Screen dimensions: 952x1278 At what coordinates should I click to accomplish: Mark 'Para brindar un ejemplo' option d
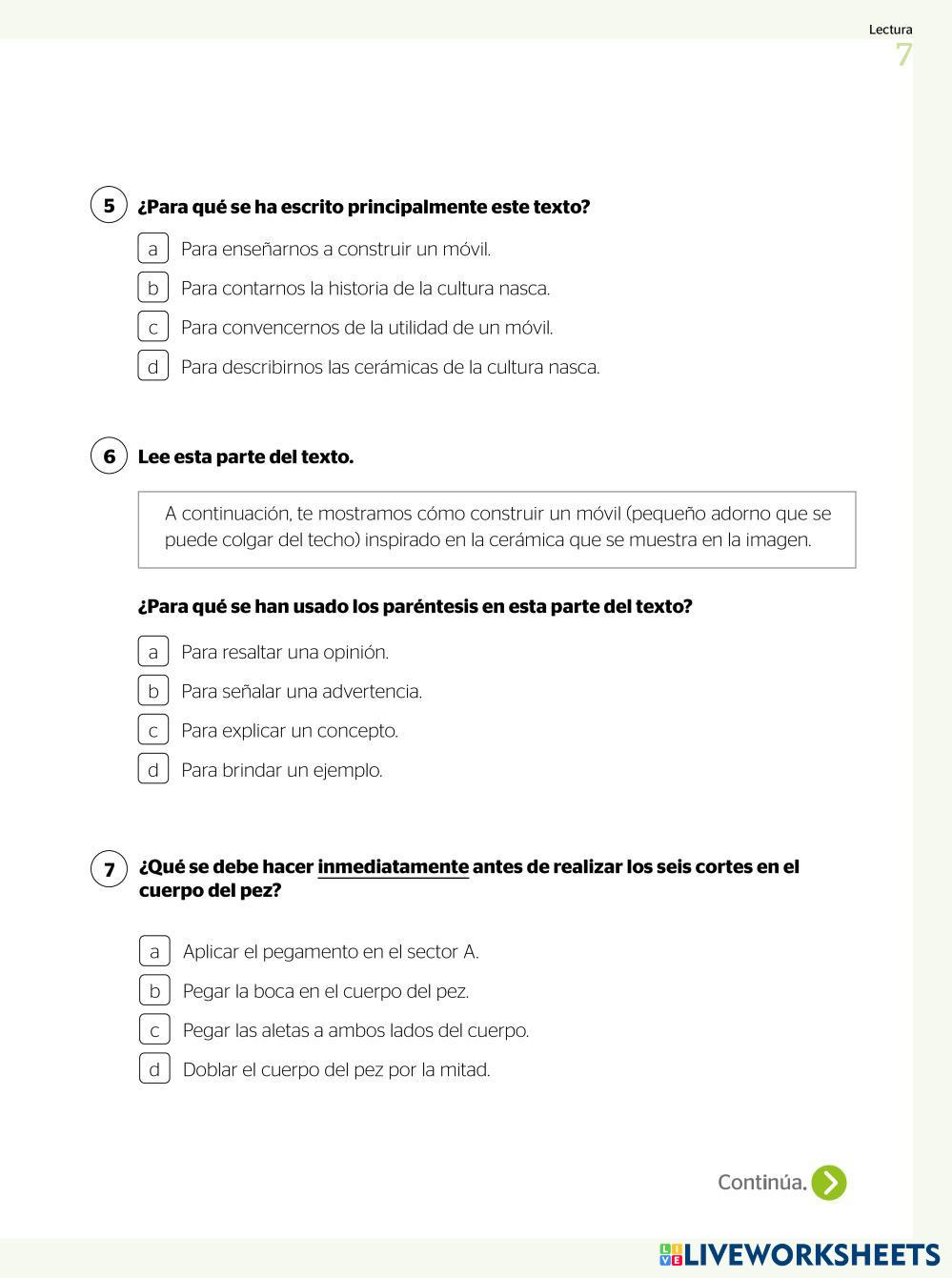pos(152,769)
